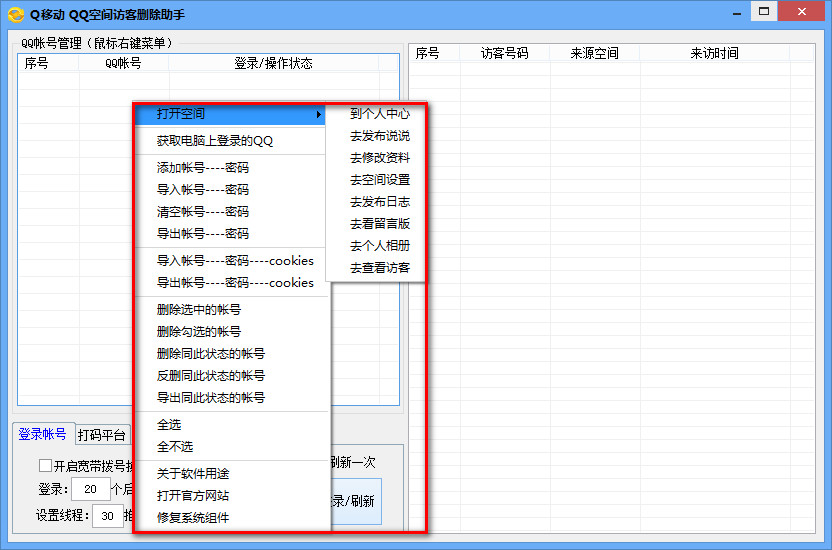The image size is (832, 550).
Task: Maximize the window
Action: [x=764, y=11]
